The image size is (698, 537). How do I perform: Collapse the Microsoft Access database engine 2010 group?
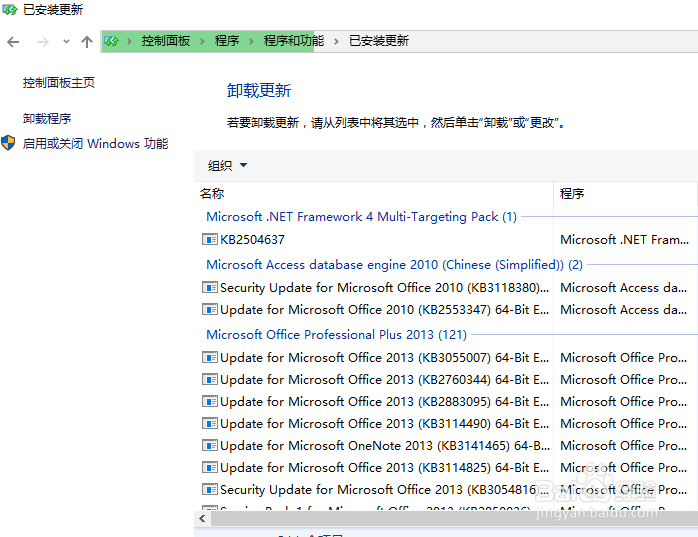coord(394,265)
